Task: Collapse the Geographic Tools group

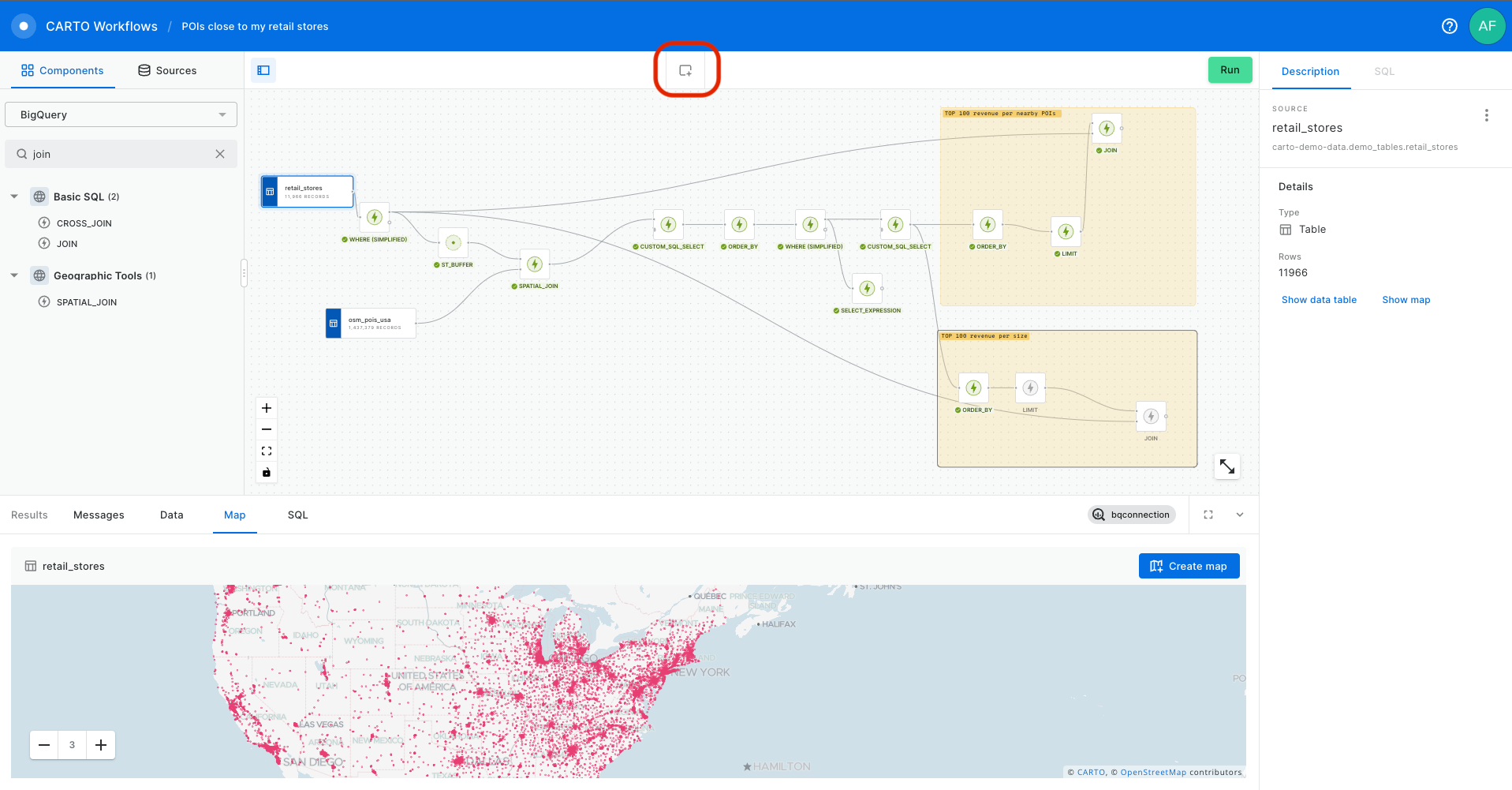Action: click(14, 275)
